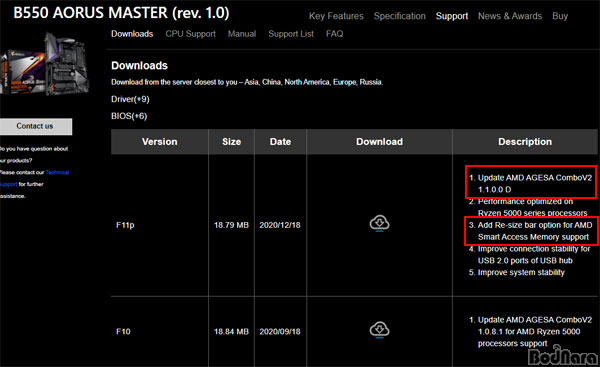Image resolution: width=600 pixels, height=367 pixels.
Task: Open the Key Features tab
Action: click(336, 16)
